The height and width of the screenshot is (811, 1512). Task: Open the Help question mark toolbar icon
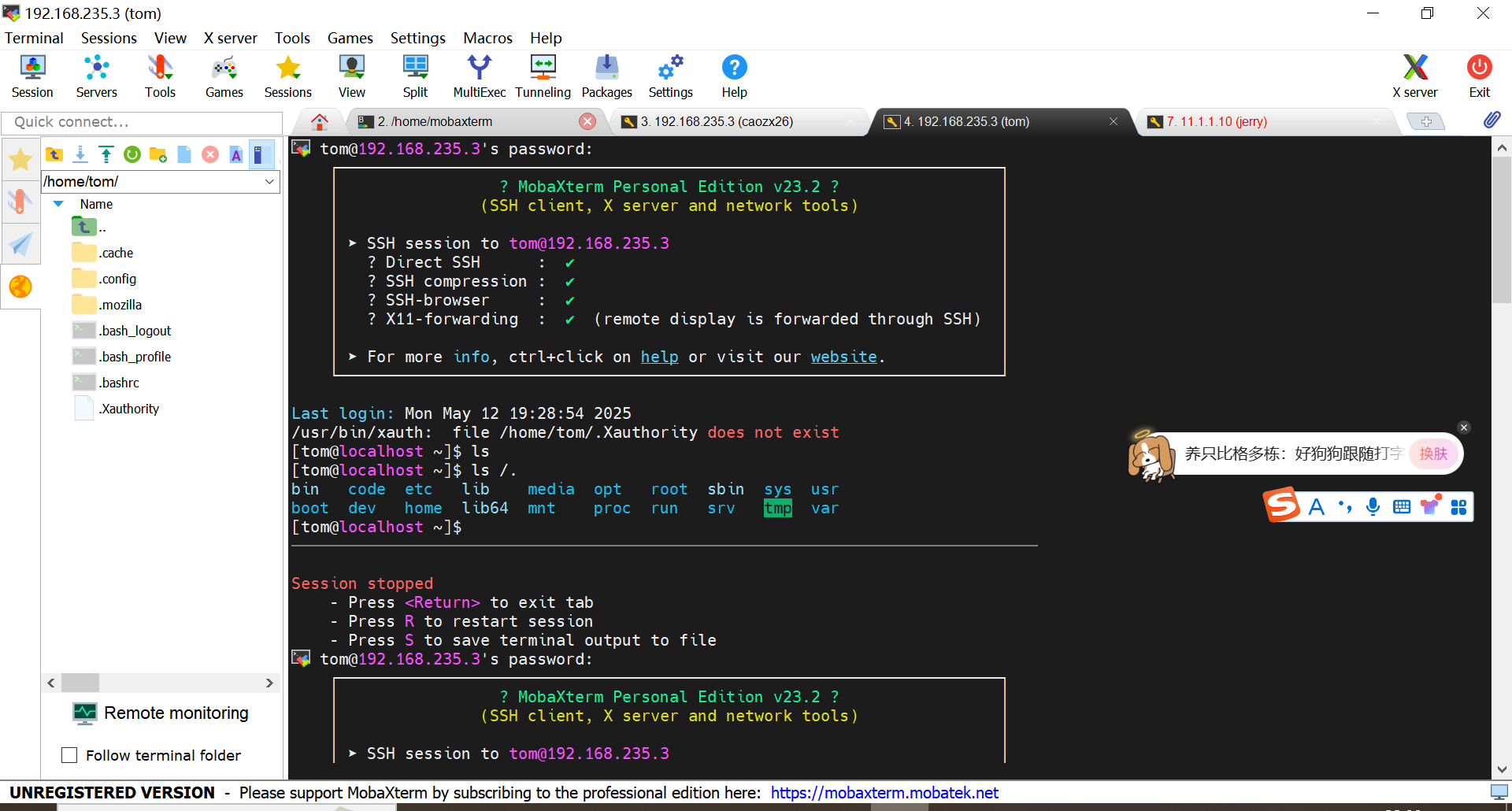pos(734,76)
